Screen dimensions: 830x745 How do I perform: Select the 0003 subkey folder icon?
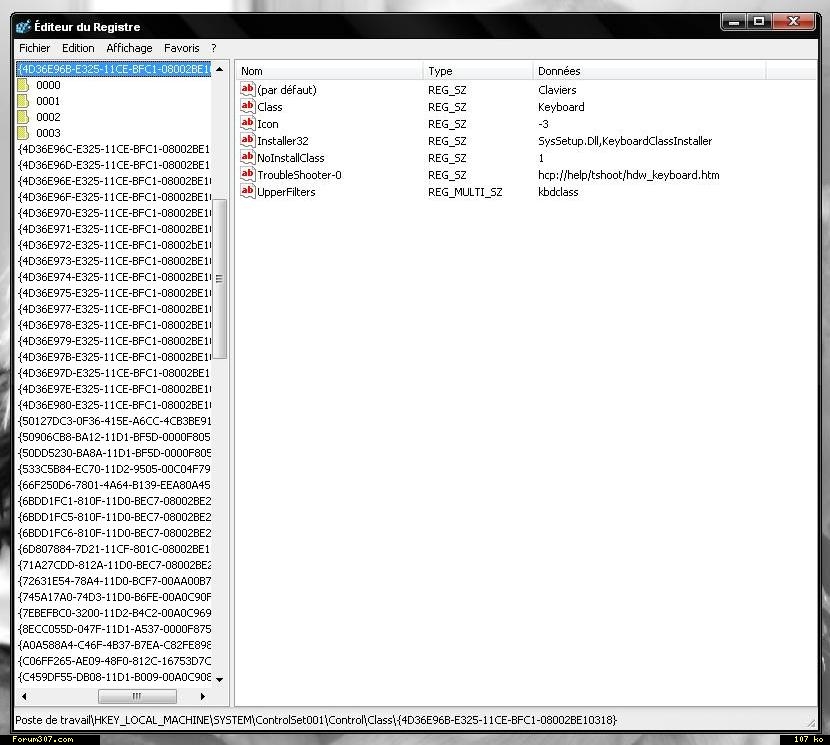click(x=23, y=133)
